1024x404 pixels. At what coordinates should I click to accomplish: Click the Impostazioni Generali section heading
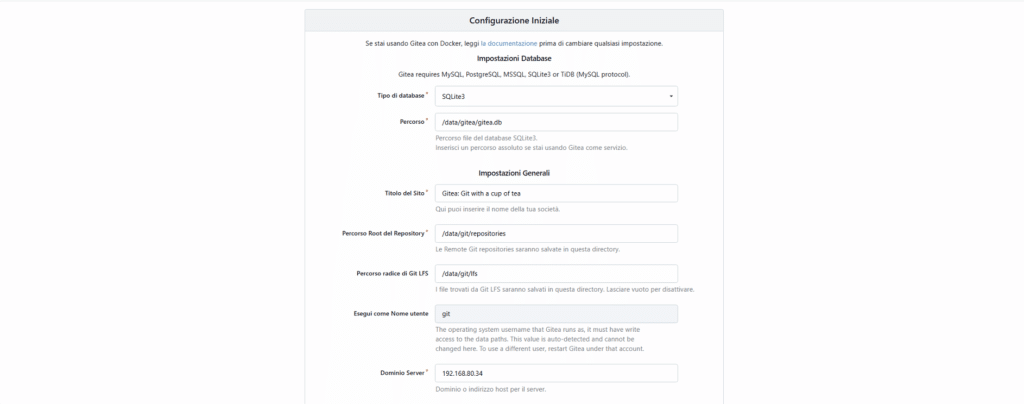tap(514, 173)
